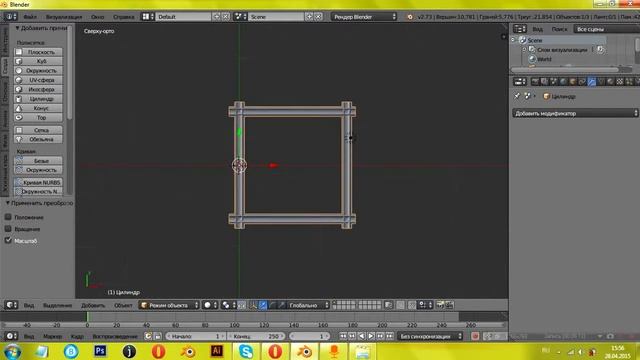Open the timeline Маркер menu
Screen dimensions: 640x360
pos(52,336)
